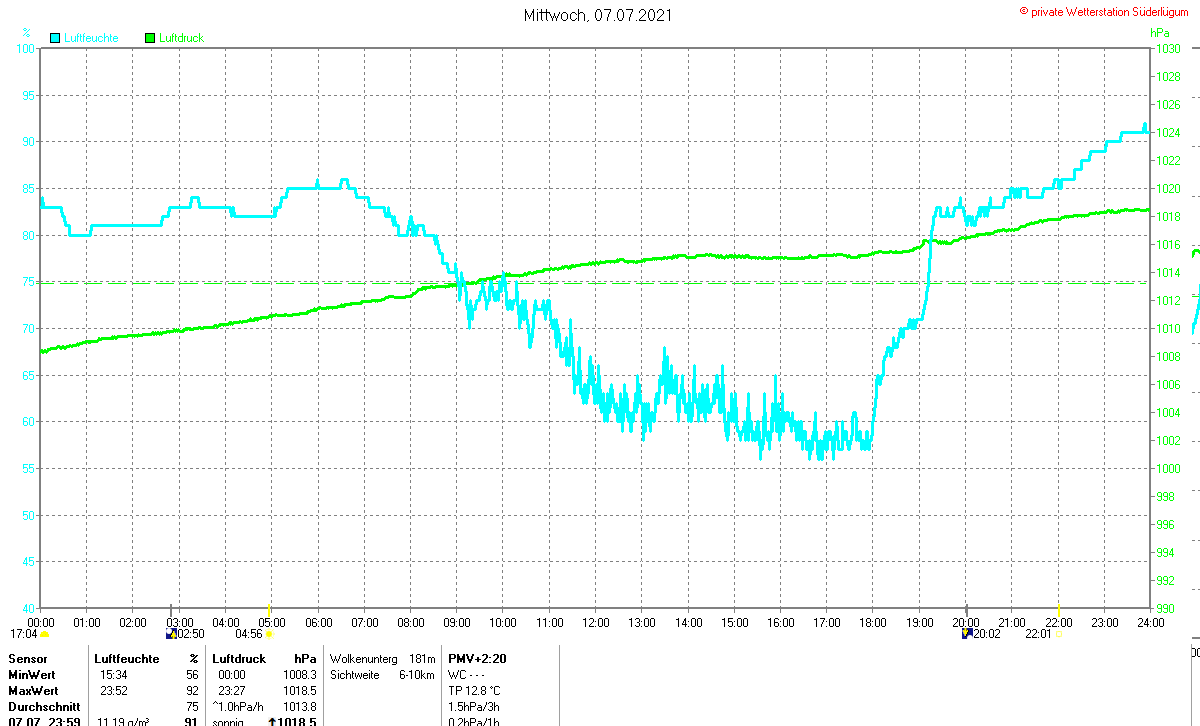Screen dimensions: 1200x726
Task: Click the PMV+2:20 heading
Action: [x=475, y=659]
